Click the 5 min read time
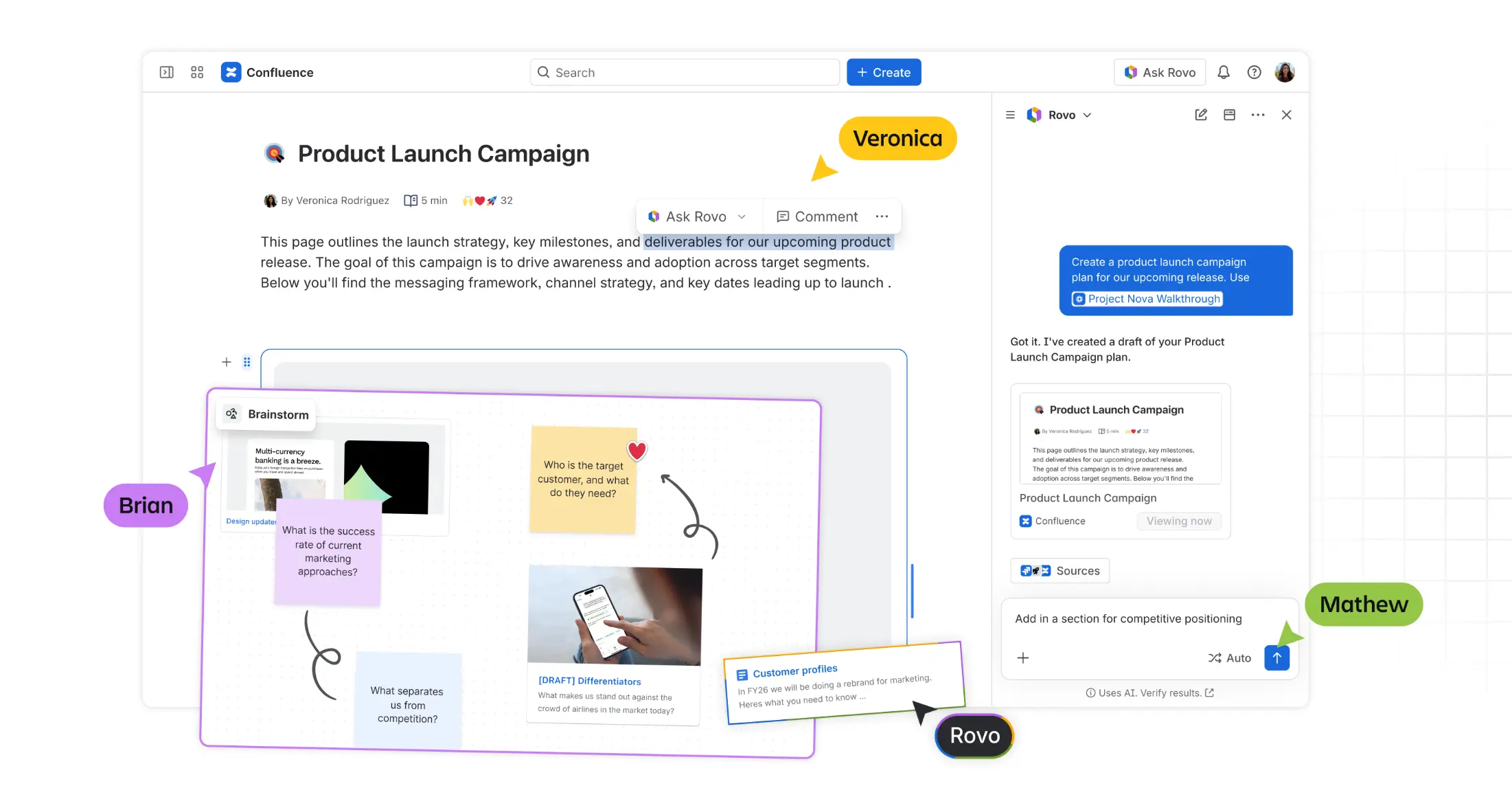This screenshot has width=1512, height=799. tap(426, 201)
